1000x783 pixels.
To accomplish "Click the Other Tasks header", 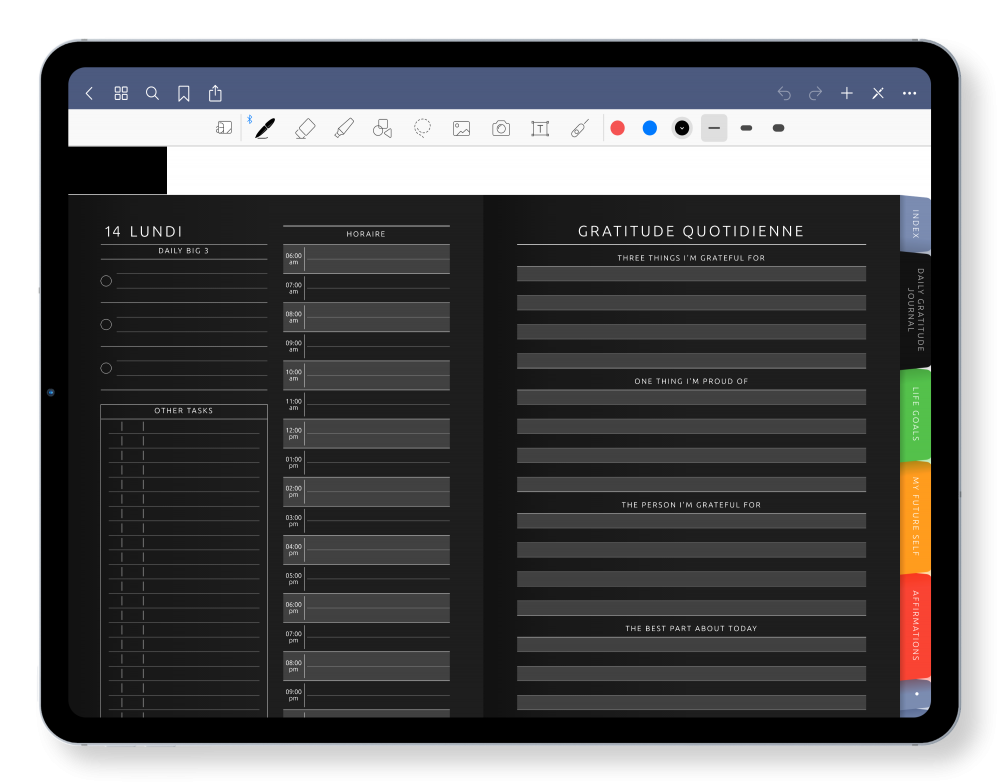I will pyautogui.click(x=184, y=411).
